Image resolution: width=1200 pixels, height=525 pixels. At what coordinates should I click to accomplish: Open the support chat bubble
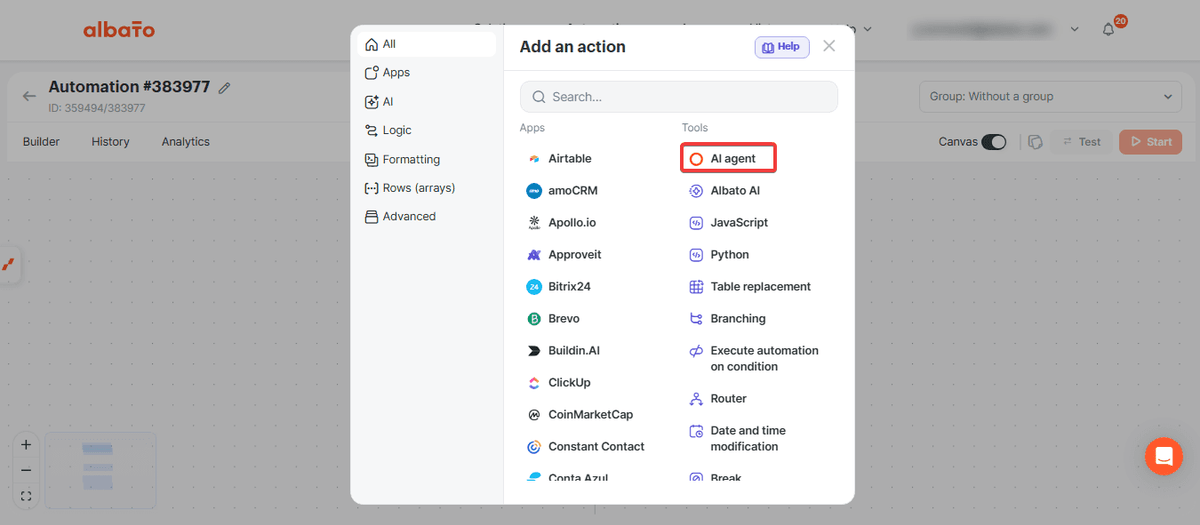click(x=1164, y=457)
